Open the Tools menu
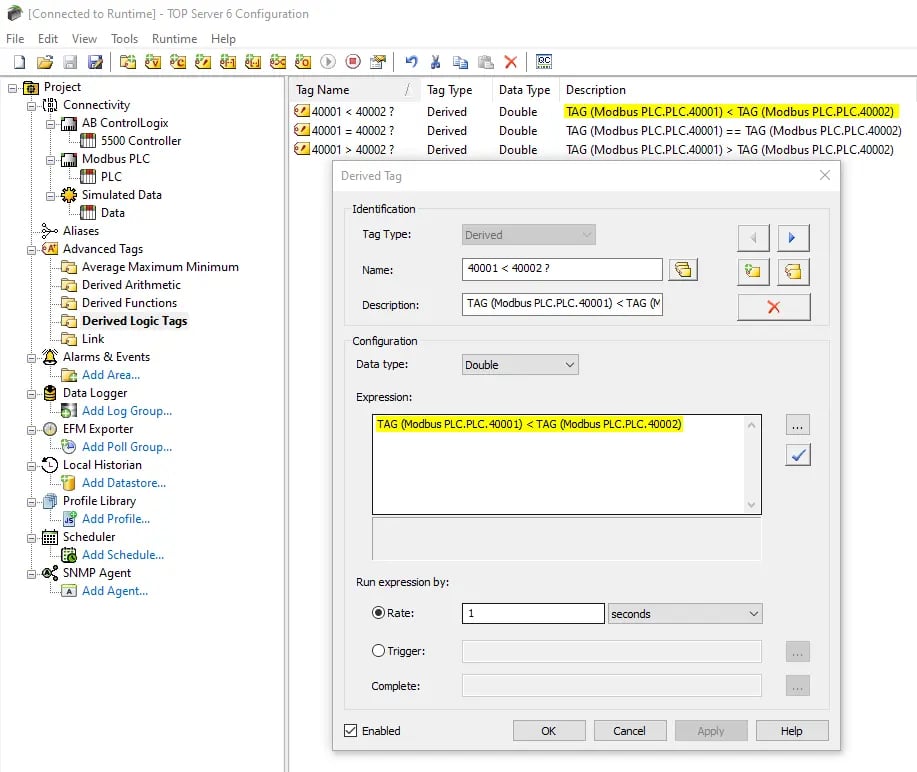 [124, 38]
